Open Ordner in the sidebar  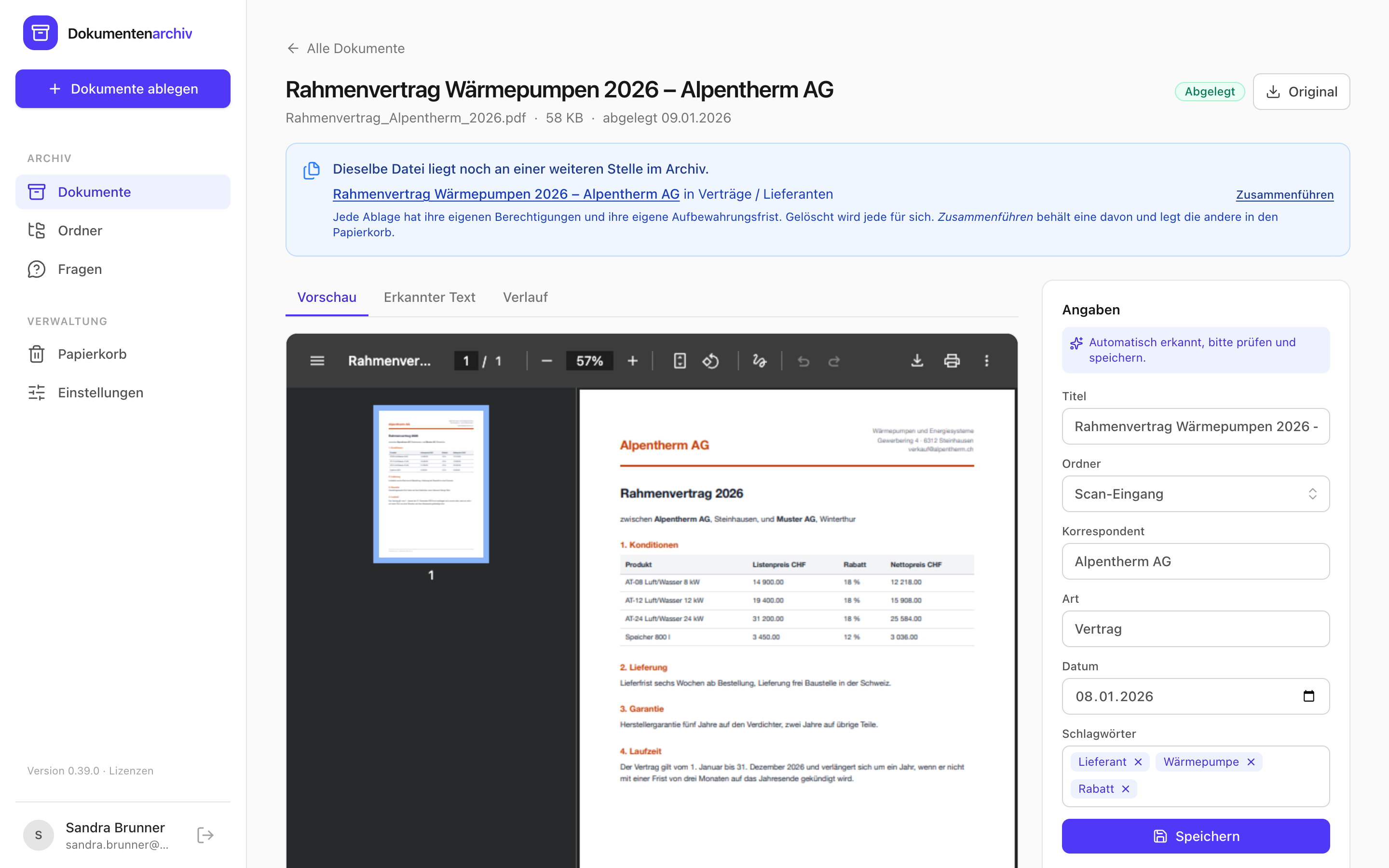click(123, 230)
